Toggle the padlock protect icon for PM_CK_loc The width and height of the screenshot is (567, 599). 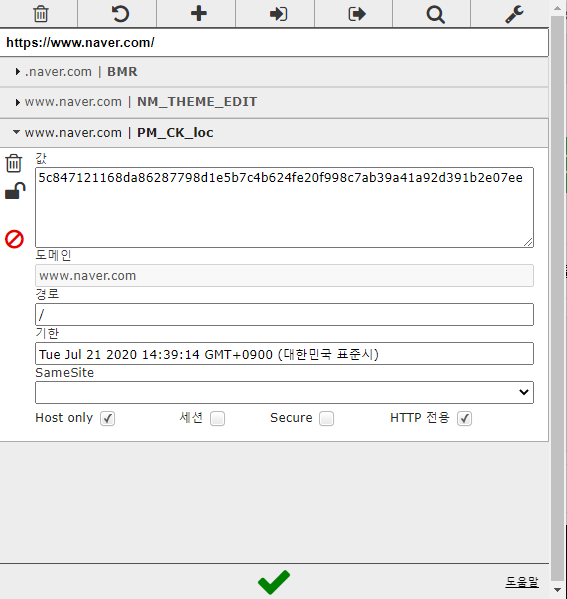[15, 191]
